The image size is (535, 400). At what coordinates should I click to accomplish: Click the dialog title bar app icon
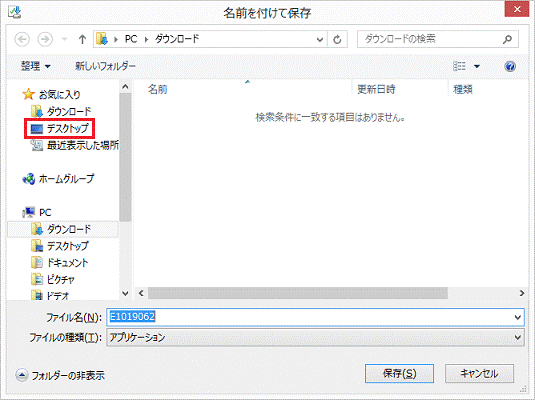14,13
